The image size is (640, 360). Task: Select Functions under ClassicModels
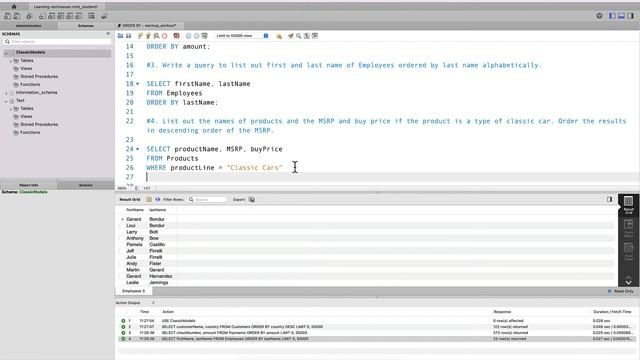point(30,84)
